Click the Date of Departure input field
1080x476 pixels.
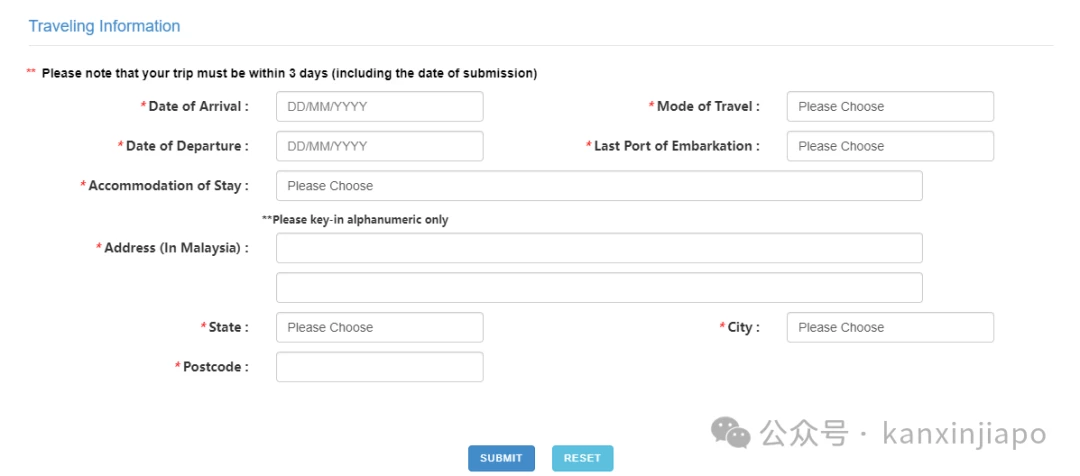380,146
